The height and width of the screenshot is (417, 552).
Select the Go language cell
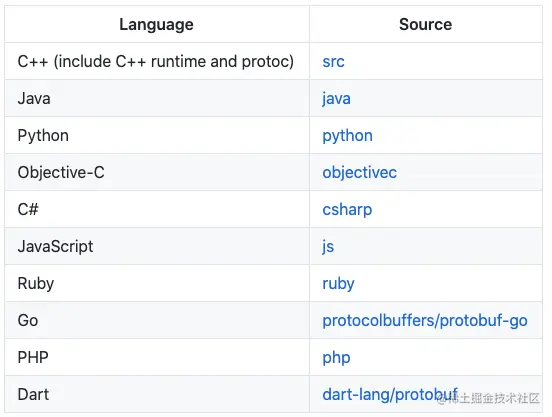157,320
